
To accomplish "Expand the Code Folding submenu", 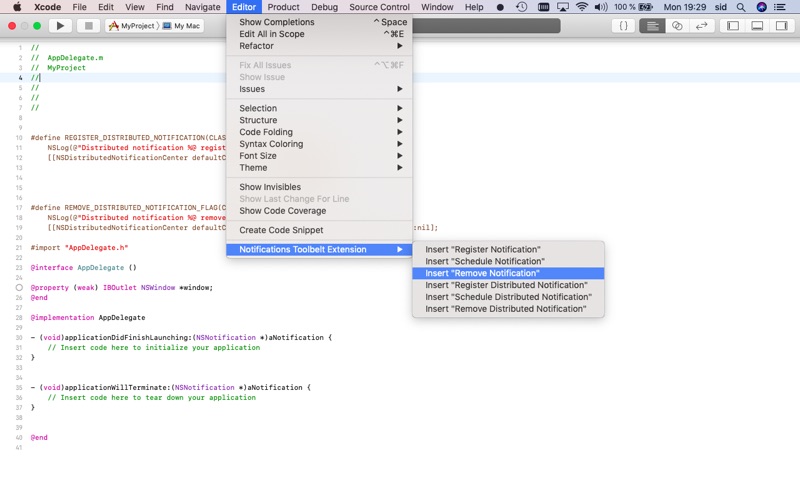I will point(319,132).
